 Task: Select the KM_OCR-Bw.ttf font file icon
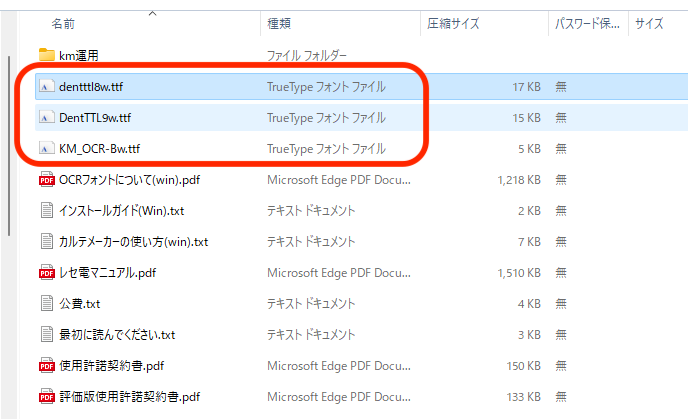coord(46,149)
